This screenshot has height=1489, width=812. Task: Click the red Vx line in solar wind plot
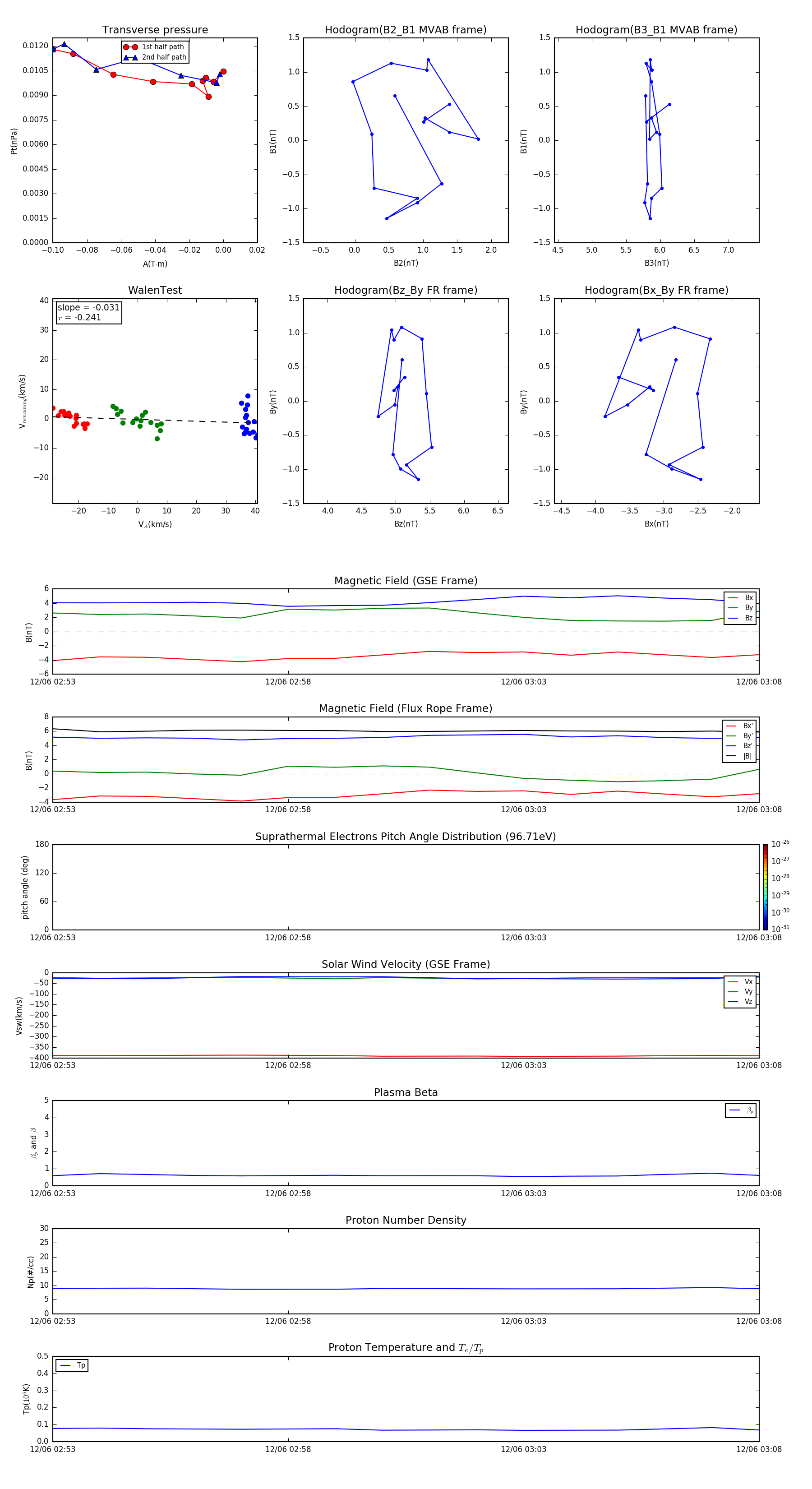coord(405,1056)
